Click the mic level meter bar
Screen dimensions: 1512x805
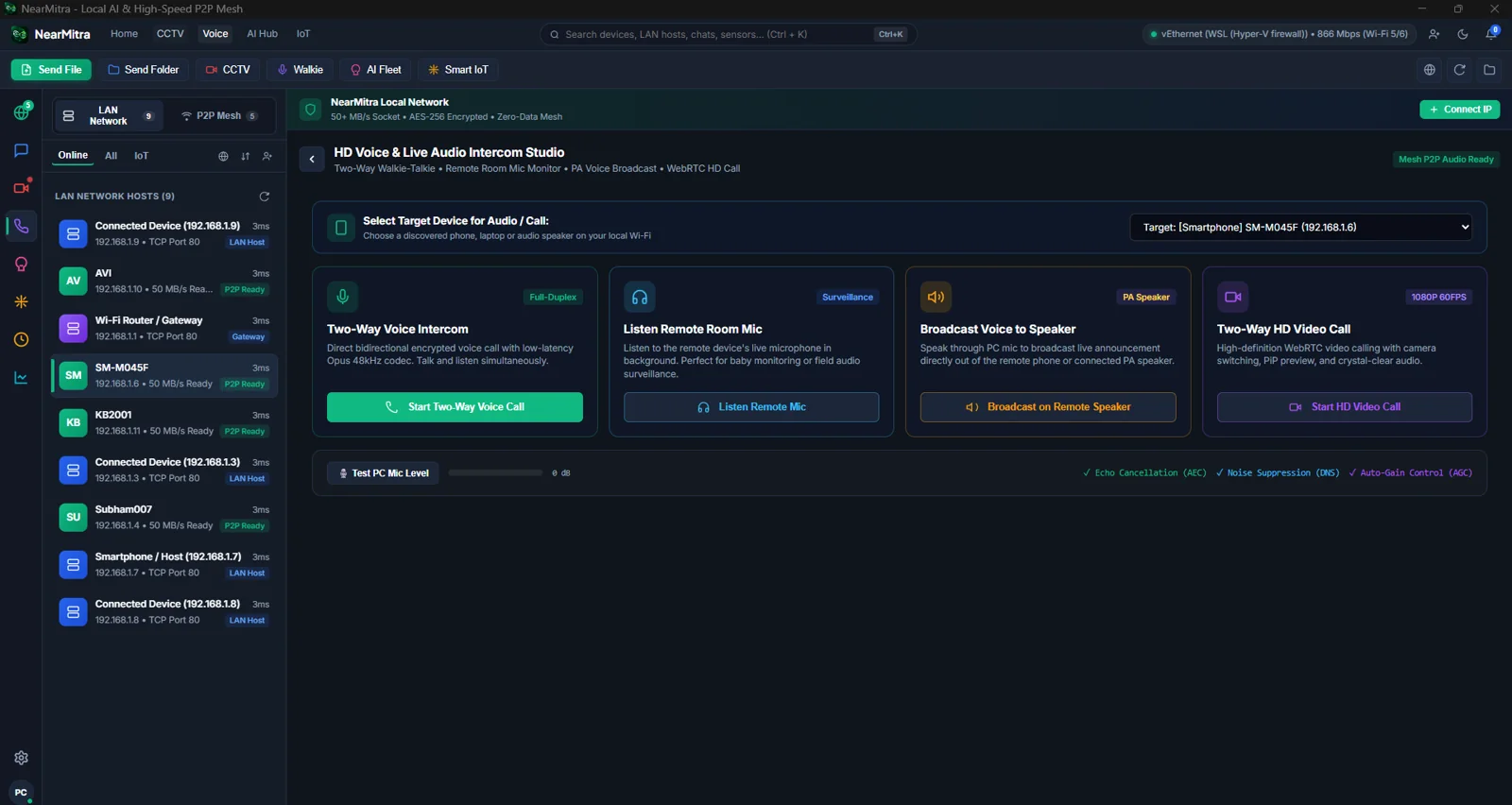click(x=495, y=472)
